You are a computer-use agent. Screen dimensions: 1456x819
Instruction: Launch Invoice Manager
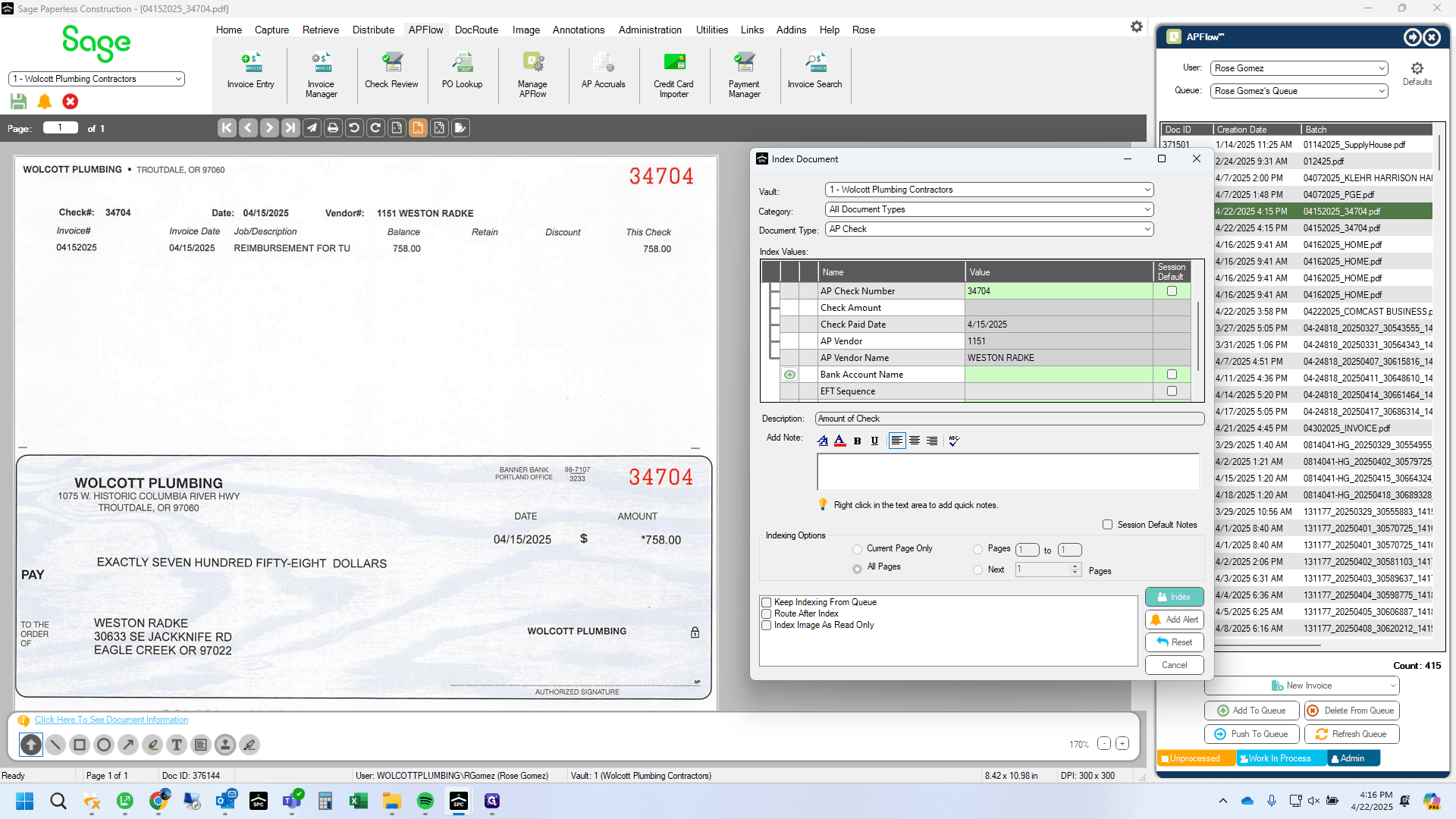321,75
